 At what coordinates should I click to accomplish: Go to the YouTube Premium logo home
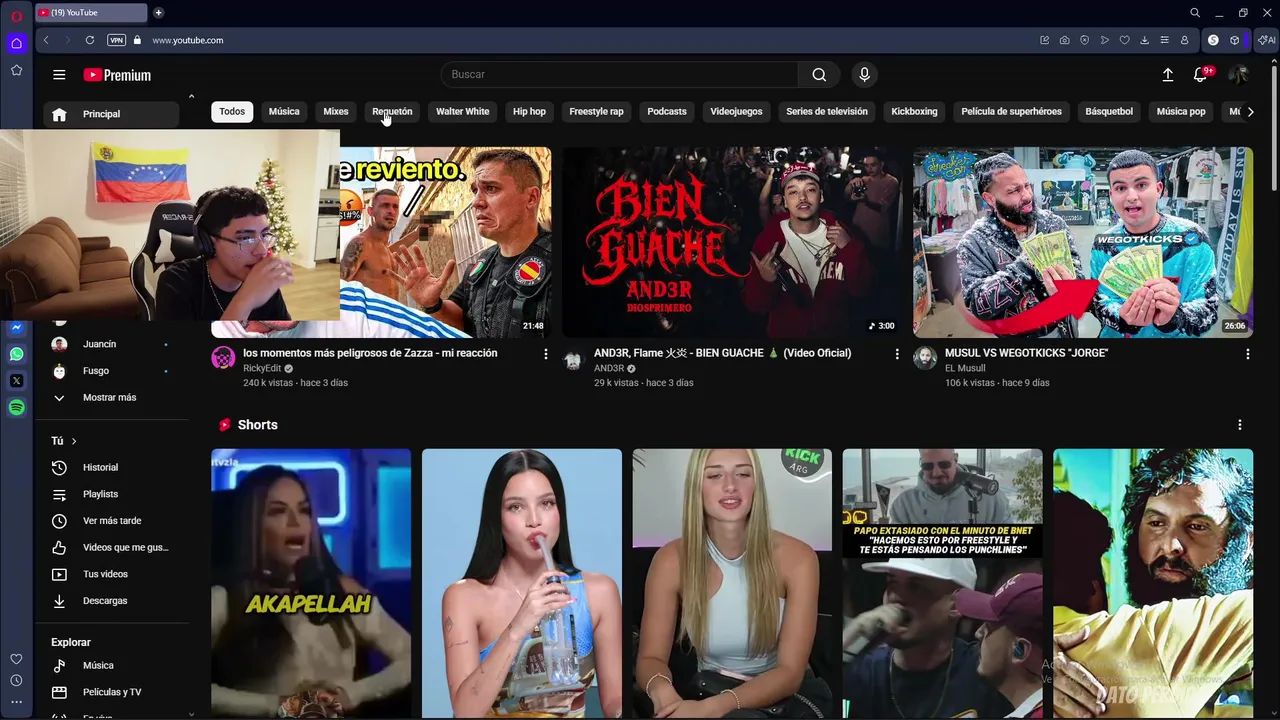[117, 75]
